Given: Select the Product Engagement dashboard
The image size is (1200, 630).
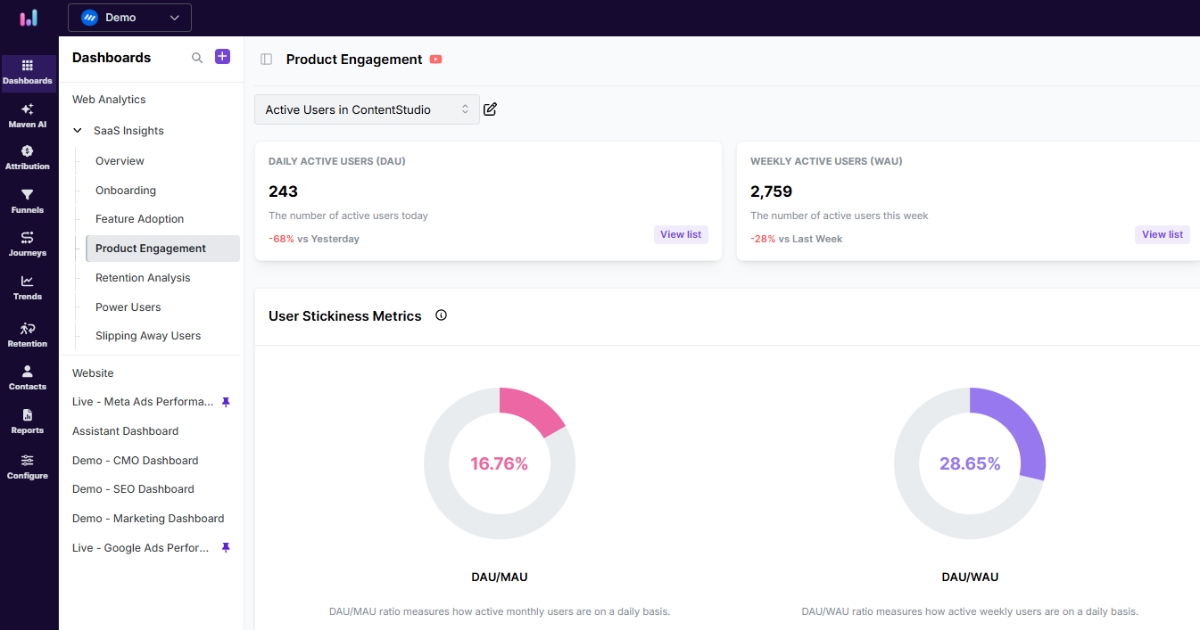Looking at the screenshot, I should tap(163, 248).
